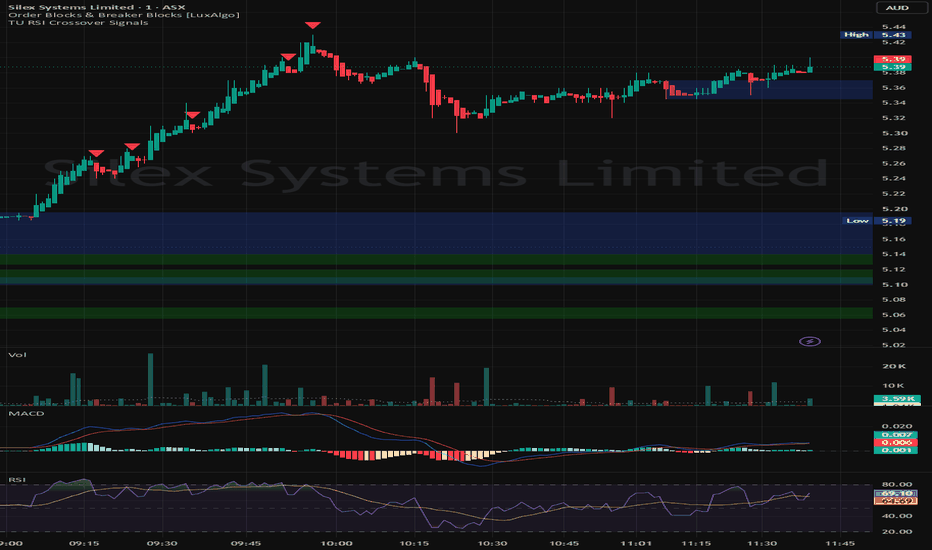Select the Order Blocks & Breaker Blocks indicator label
Image resolution: width=932 pixels, height=550 pixels.
coord(124,15)
